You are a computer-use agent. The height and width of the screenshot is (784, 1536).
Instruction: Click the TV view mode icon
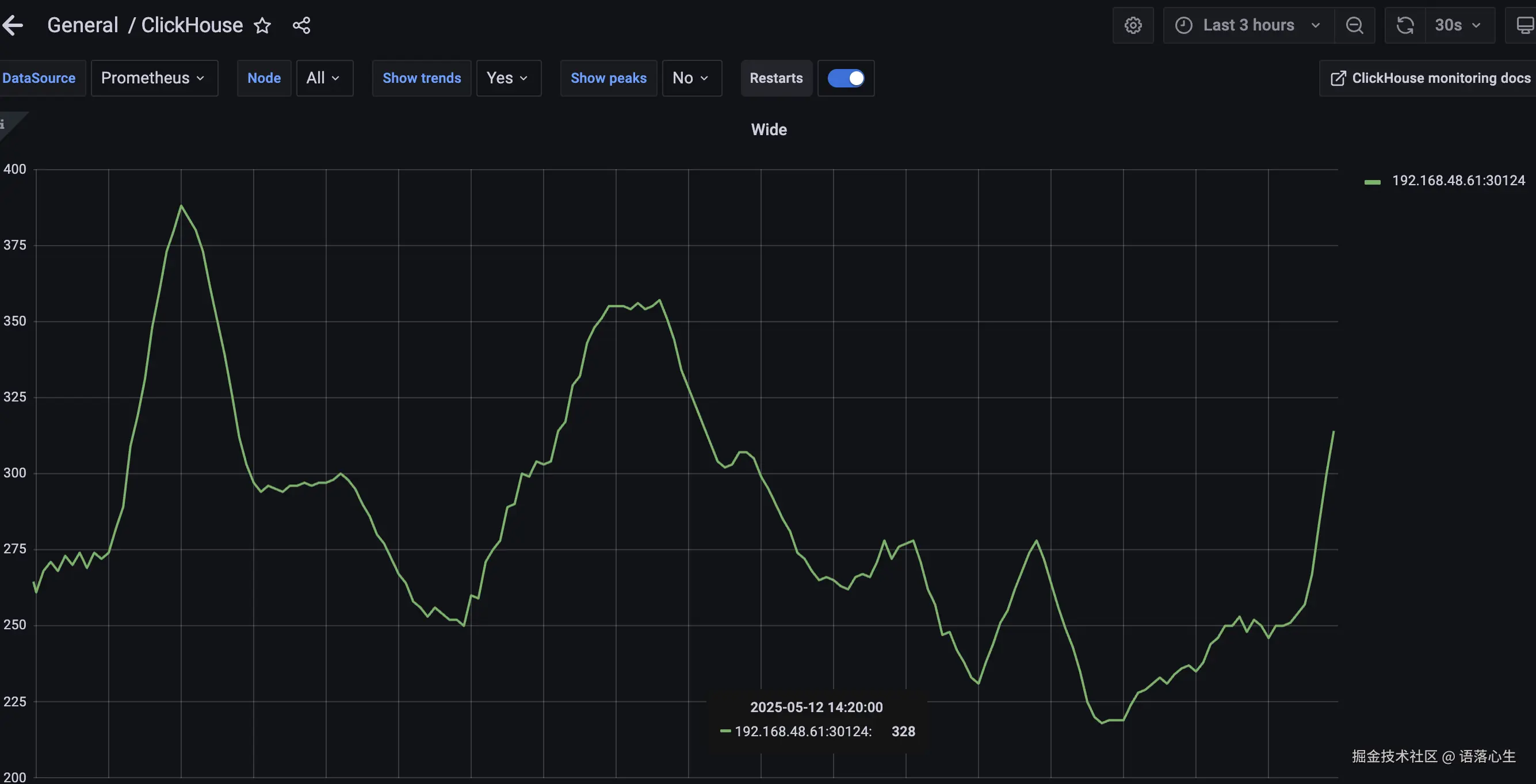1524,25
